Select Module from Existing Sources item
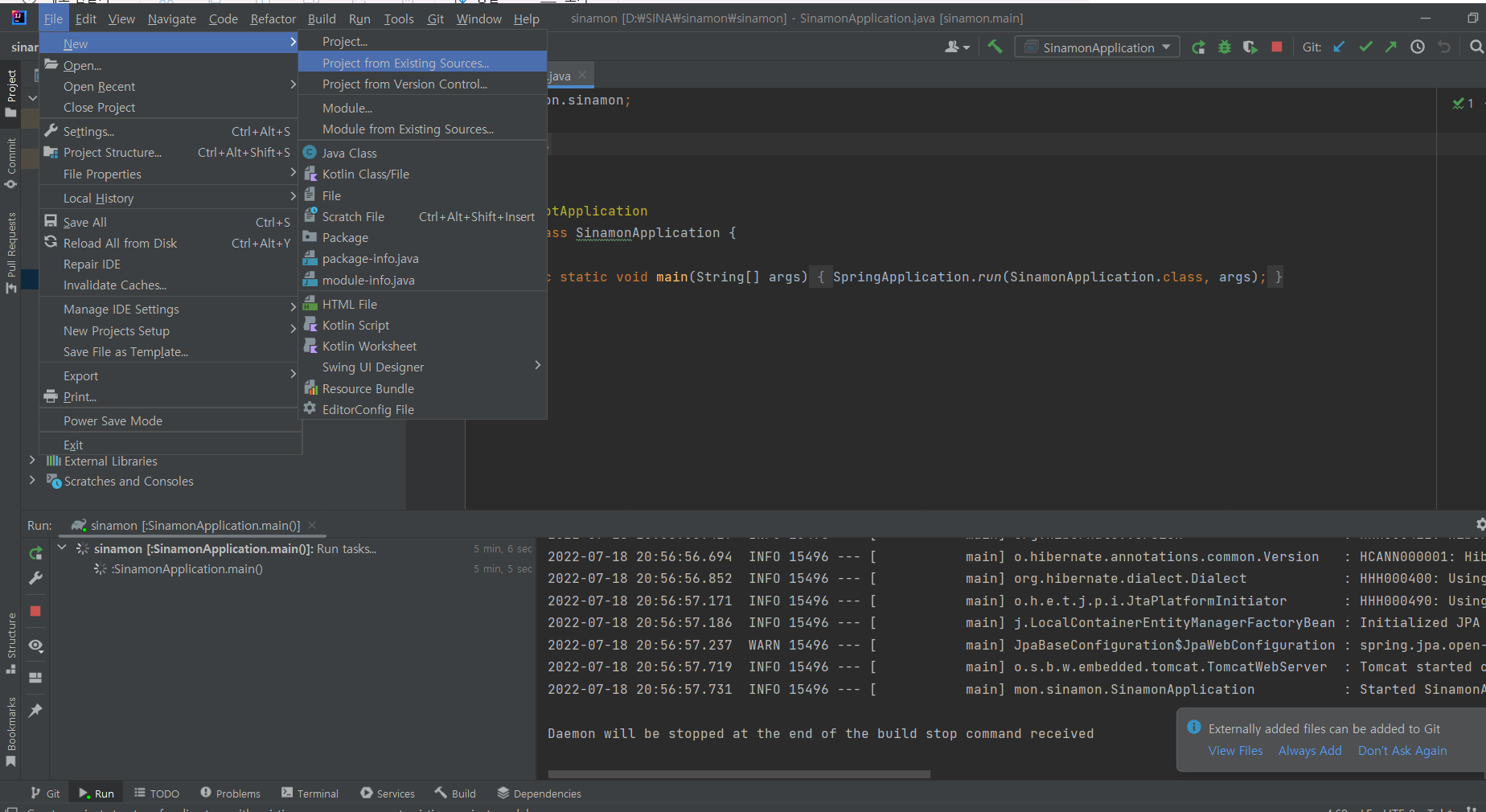 (x=422, y=129)
